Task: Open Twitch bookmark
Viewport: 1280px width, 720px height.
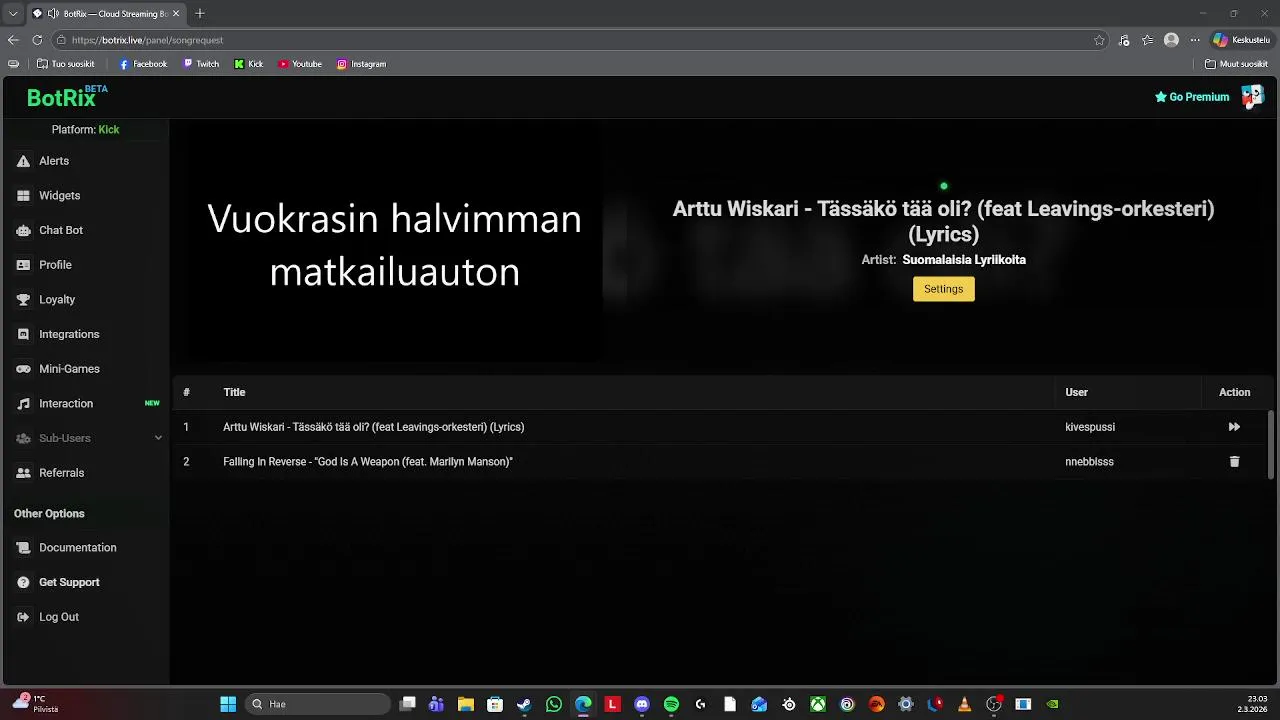Action: click(201, 64)
